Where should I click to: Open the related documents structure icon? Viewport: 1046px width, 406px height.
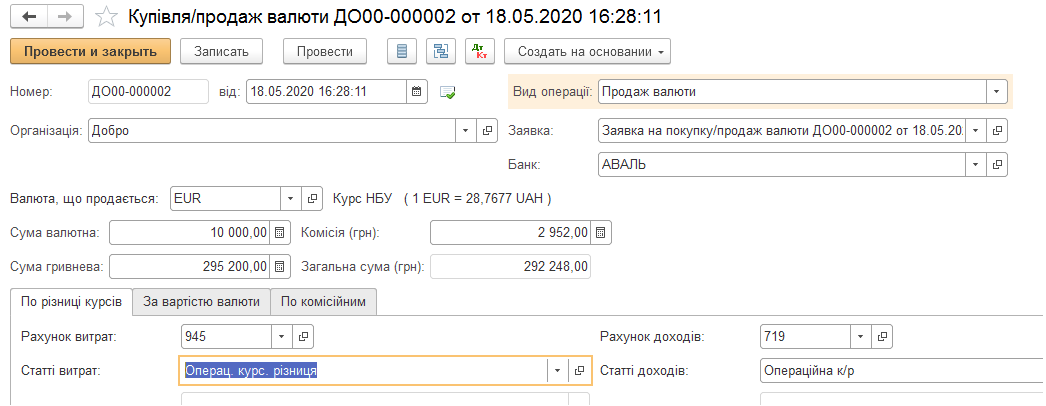(441, 52)
